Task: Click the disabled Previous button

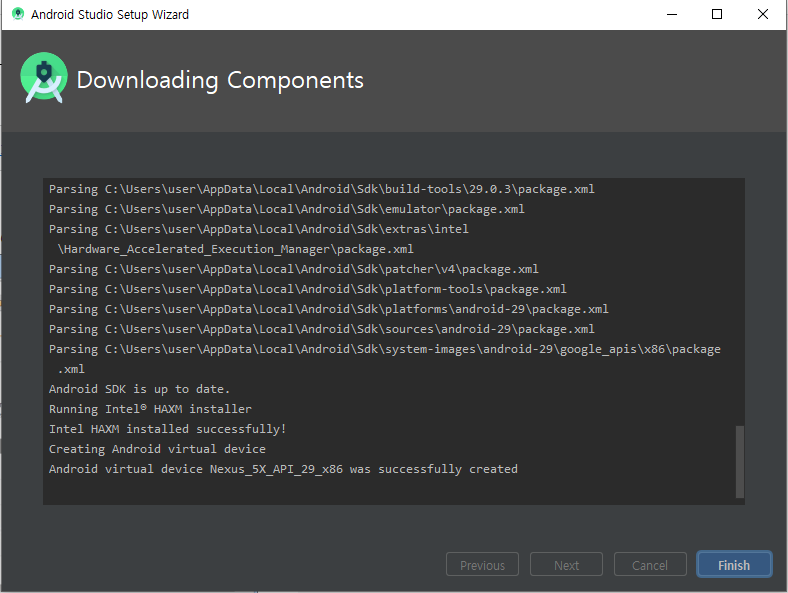Action: pos(482,564)
